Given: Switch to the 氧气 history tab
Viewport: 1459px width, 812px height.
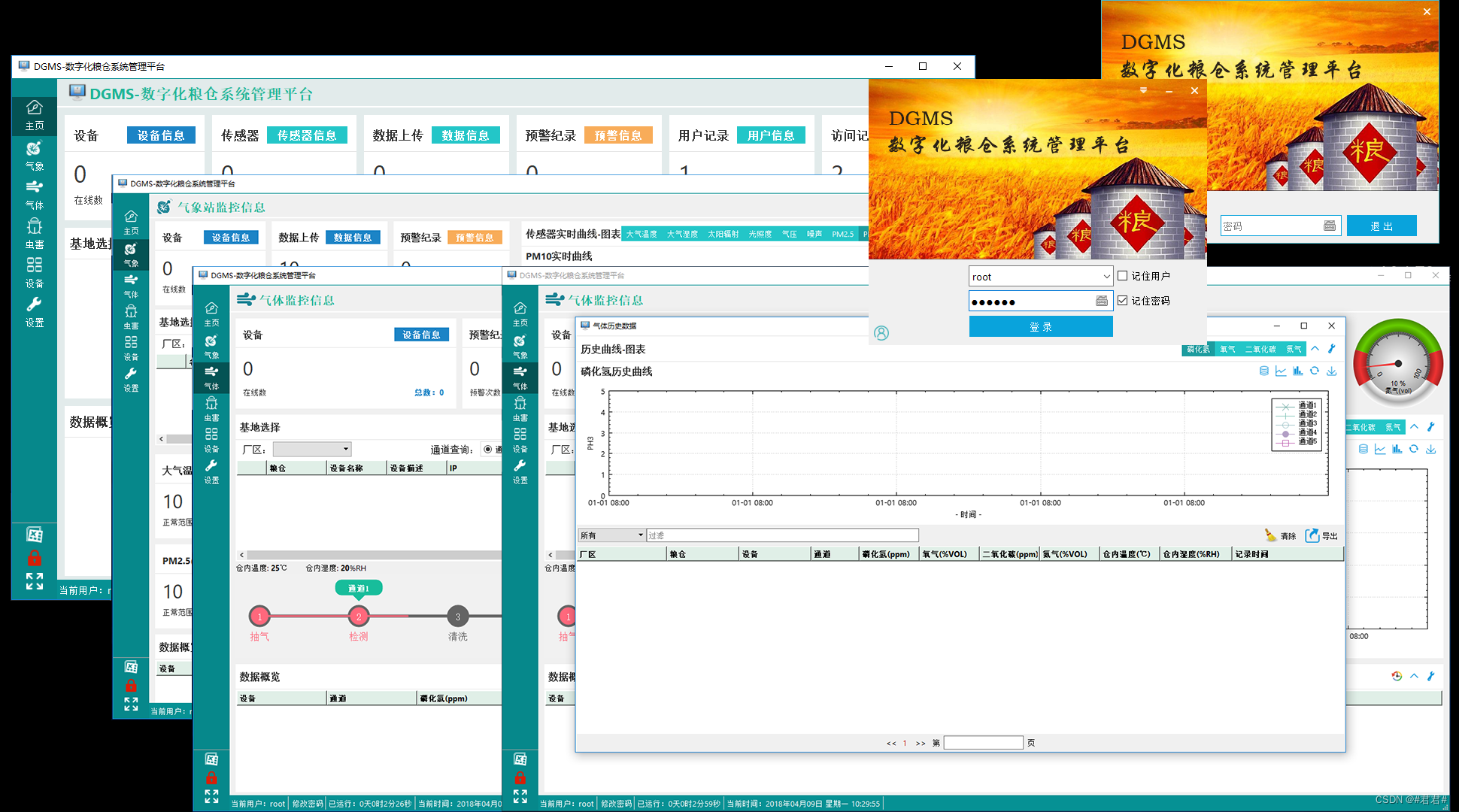Looking at the screenshot, I should click(1227, 349).
